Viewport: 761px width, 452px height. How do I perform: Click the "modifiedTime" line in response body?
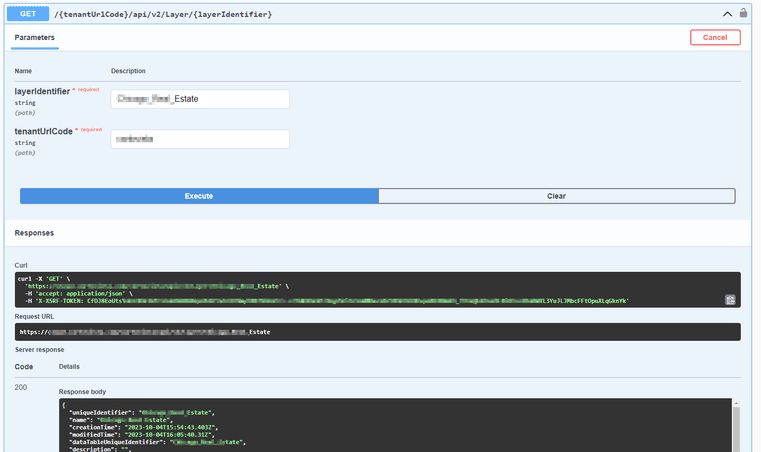(142, 435)
